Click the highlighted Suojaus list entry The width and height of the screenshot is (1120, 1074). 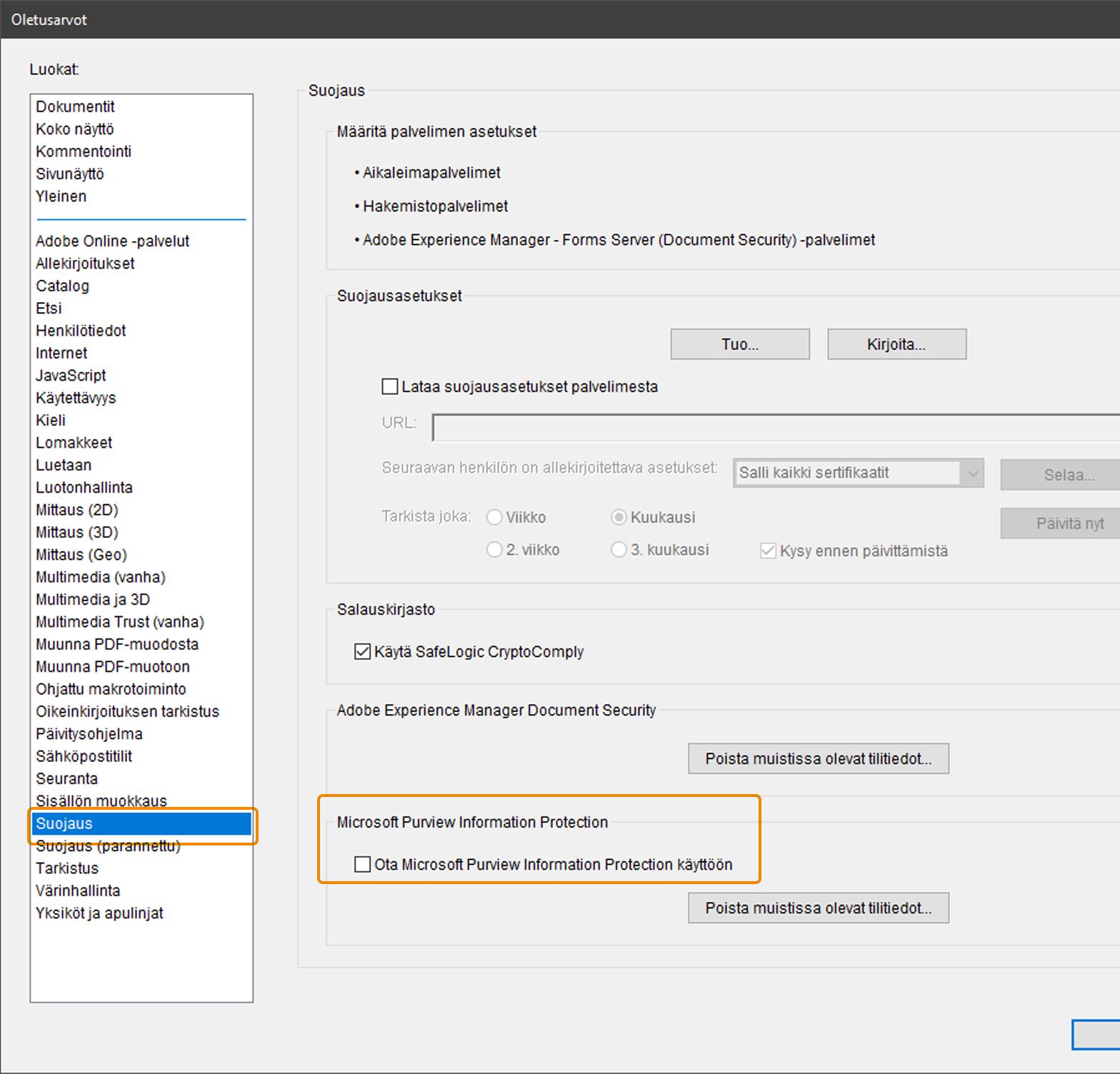pyautogui.click(x=141, y=823)
